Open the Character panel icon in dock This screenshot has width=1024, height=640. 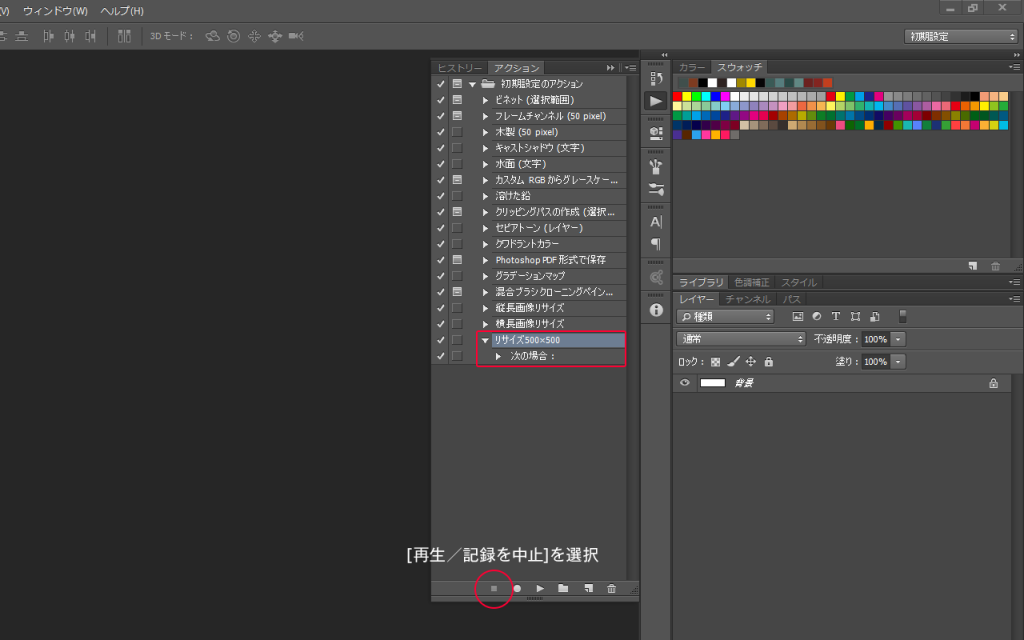tap(656, 222)
